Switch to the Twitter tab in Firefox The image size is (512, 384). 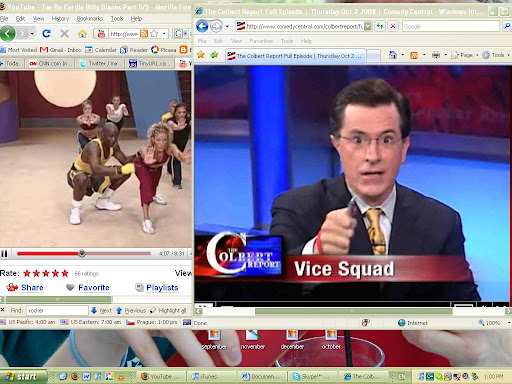pos(100,63)
